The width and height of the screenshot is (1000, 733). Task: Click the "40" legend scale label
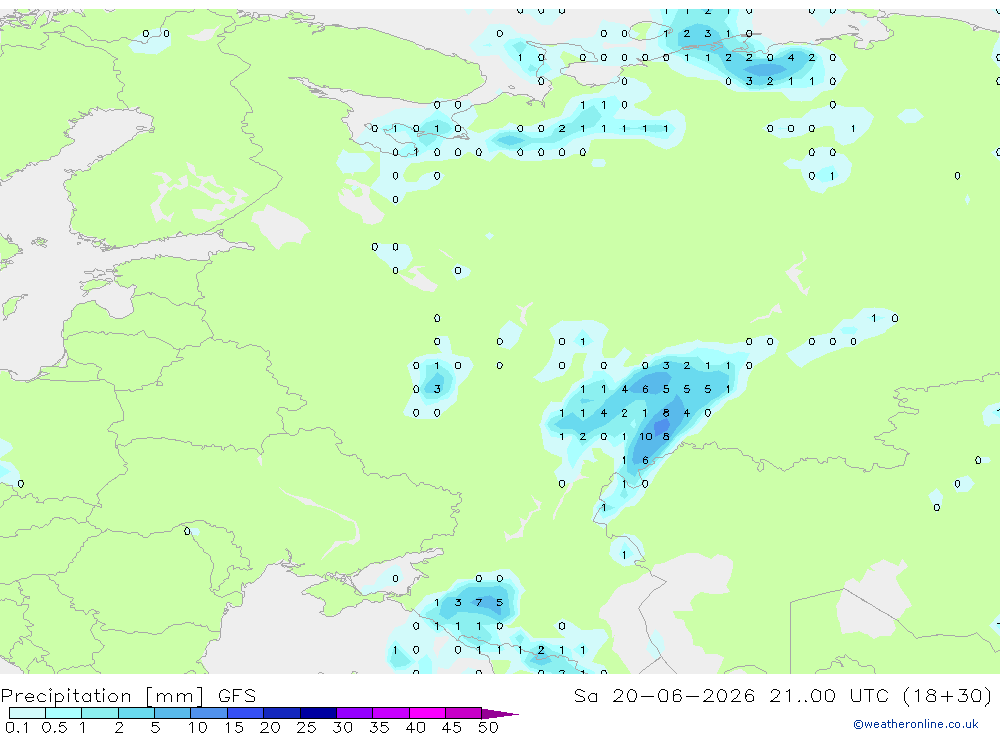(415, 727)
